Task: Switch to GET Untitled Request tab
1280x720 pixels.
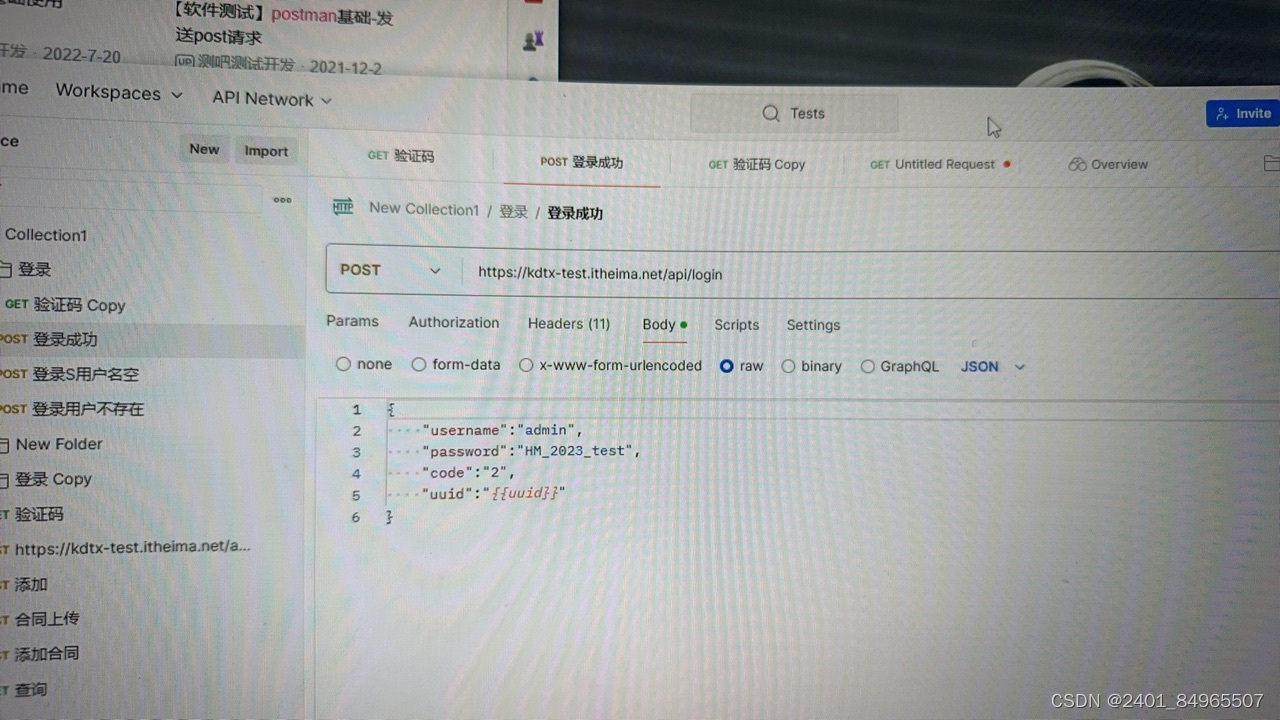Action: (940, 164)
